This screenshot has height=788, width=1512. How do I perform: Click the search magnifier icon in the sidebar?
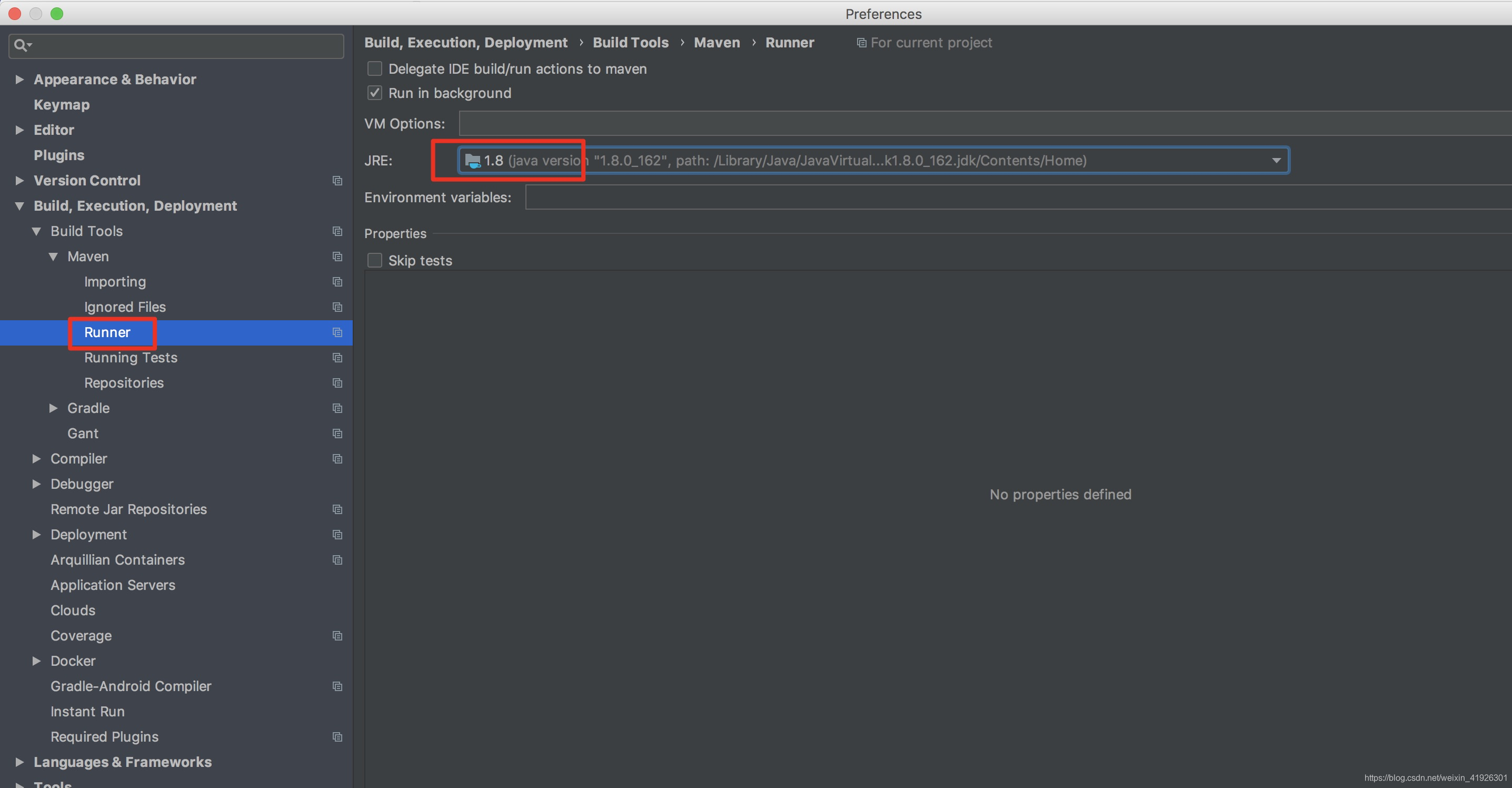pyautogui.click(x=21, y=45)
